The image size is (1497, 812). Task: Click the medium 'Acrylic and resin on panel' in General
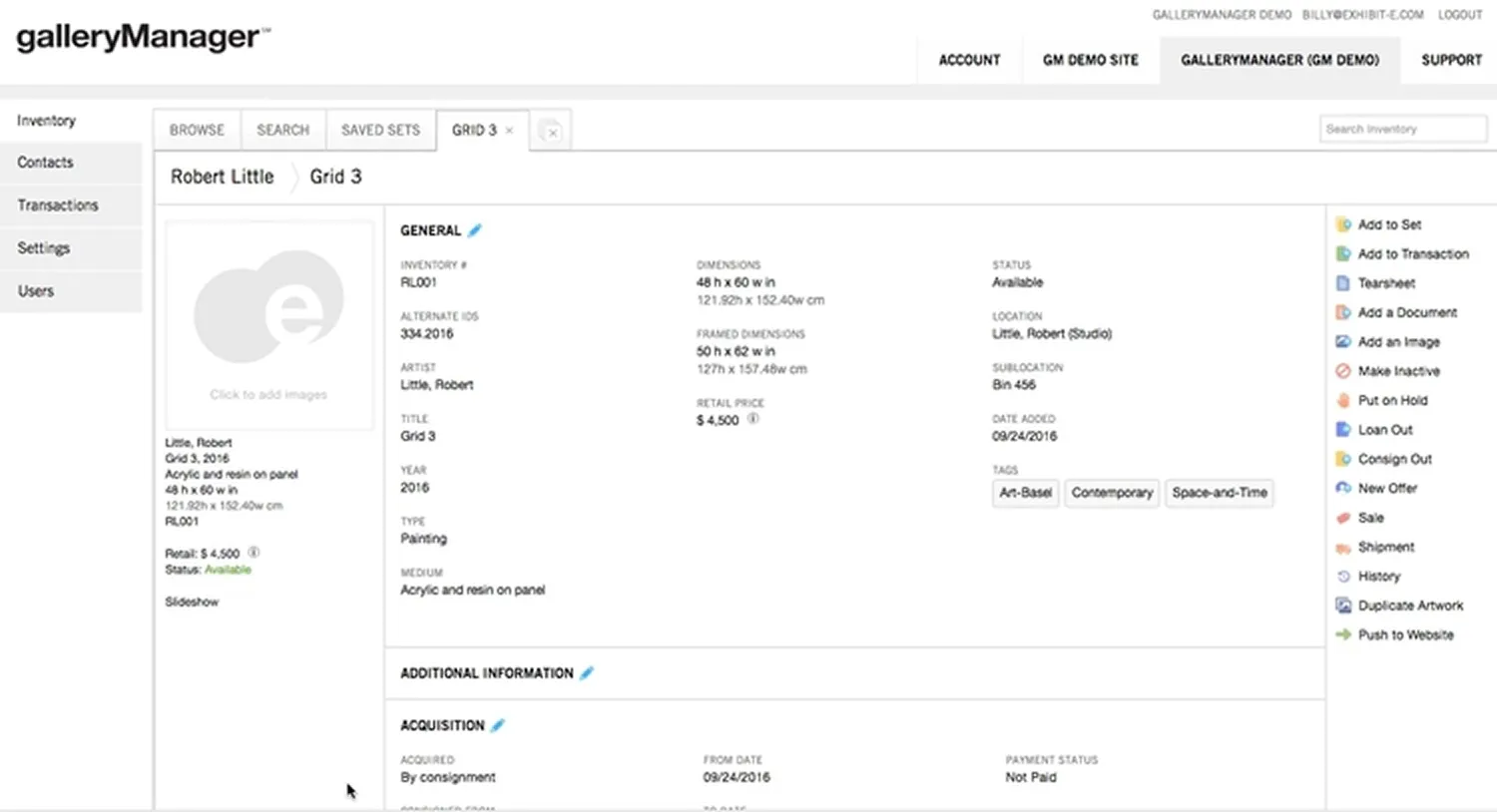pyautogui.click(x=473, y=591)
